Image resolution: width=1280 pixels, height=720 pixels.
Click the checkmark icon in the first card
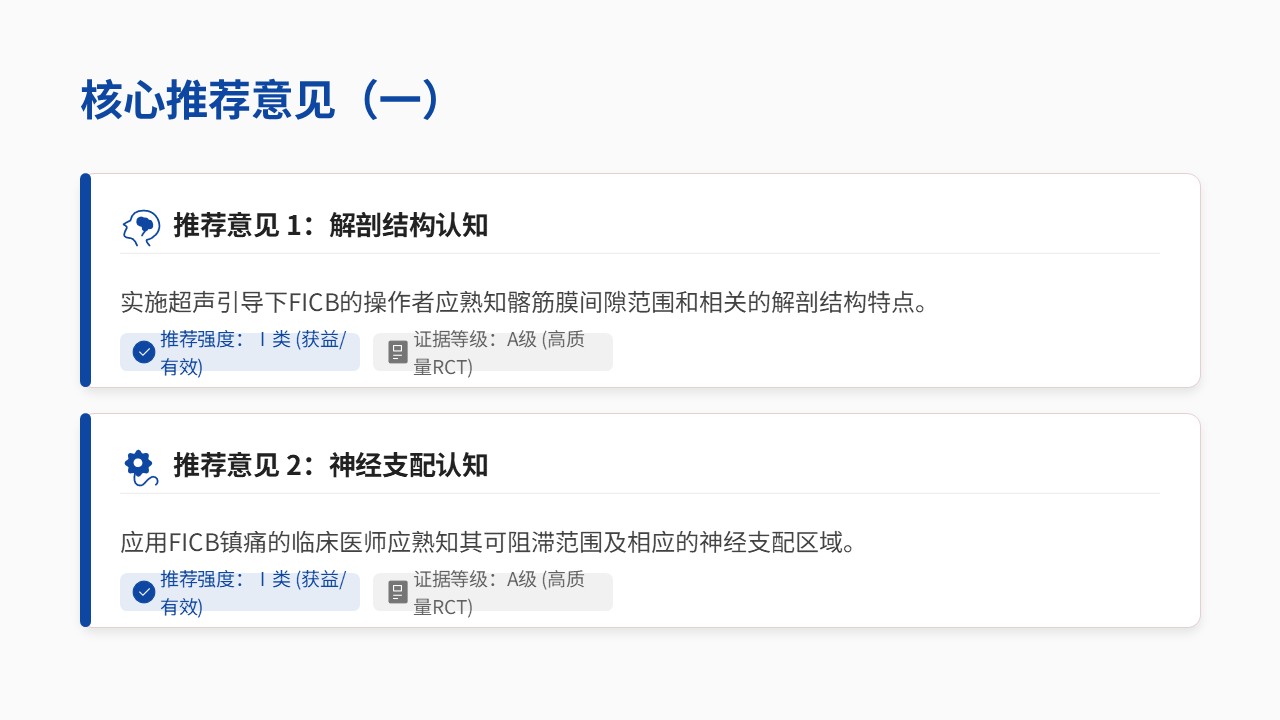pos(144,352)
